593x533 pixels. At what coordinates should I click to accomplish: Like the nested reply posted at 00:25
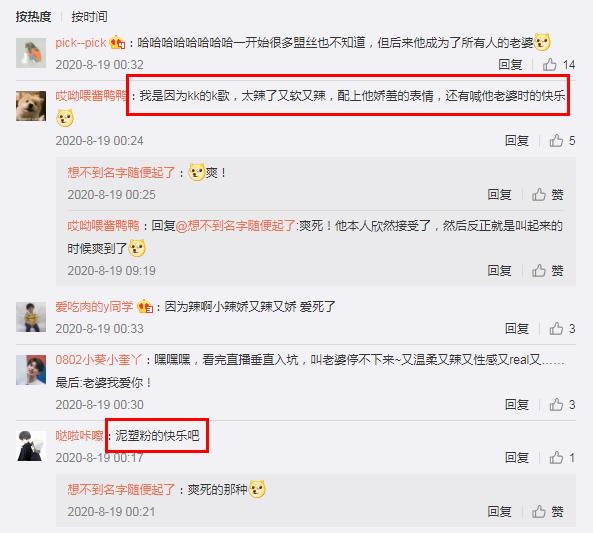click(x=548, y=195)
